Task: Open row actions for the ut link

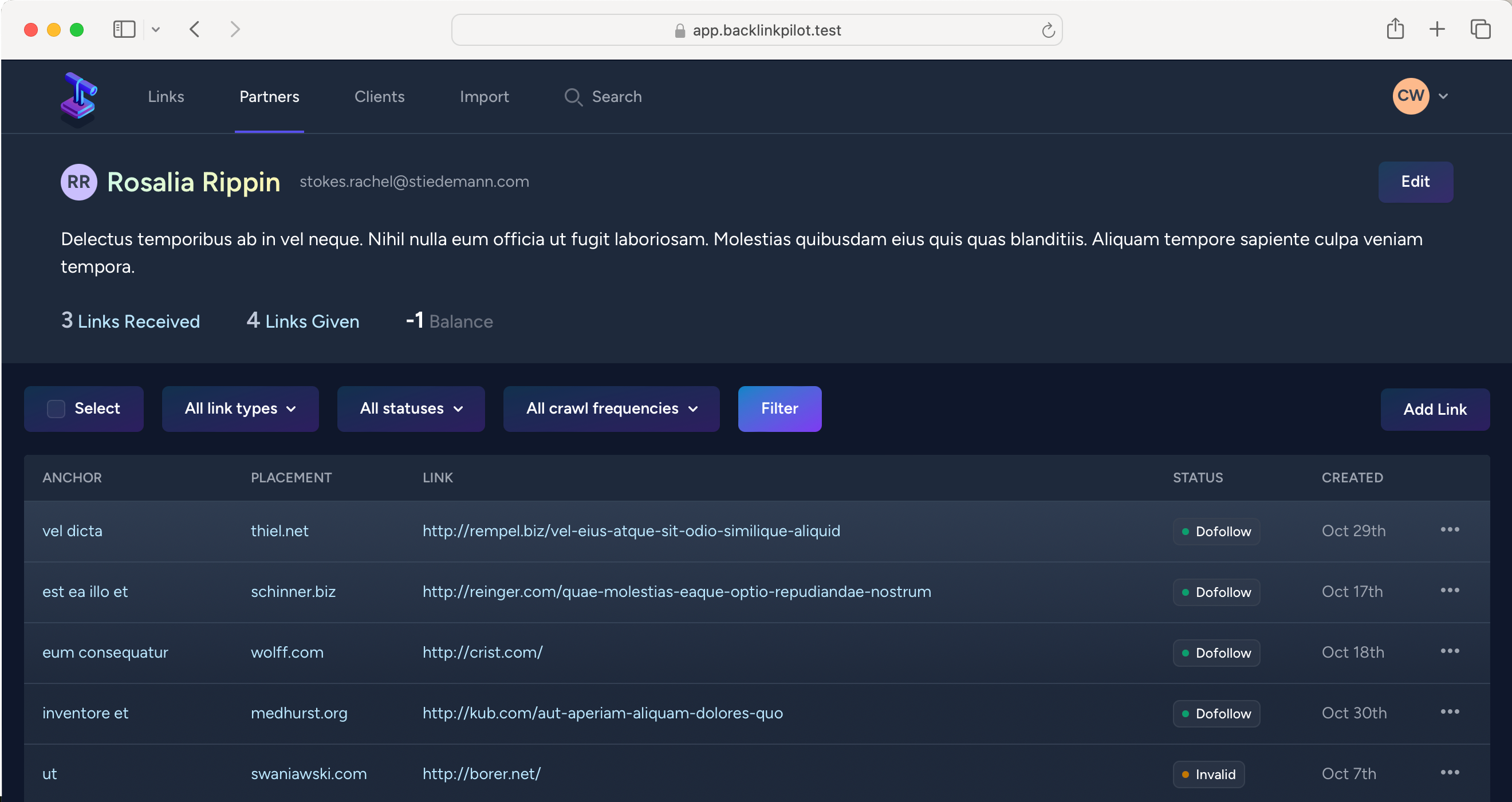Action: click(1449, 772)
